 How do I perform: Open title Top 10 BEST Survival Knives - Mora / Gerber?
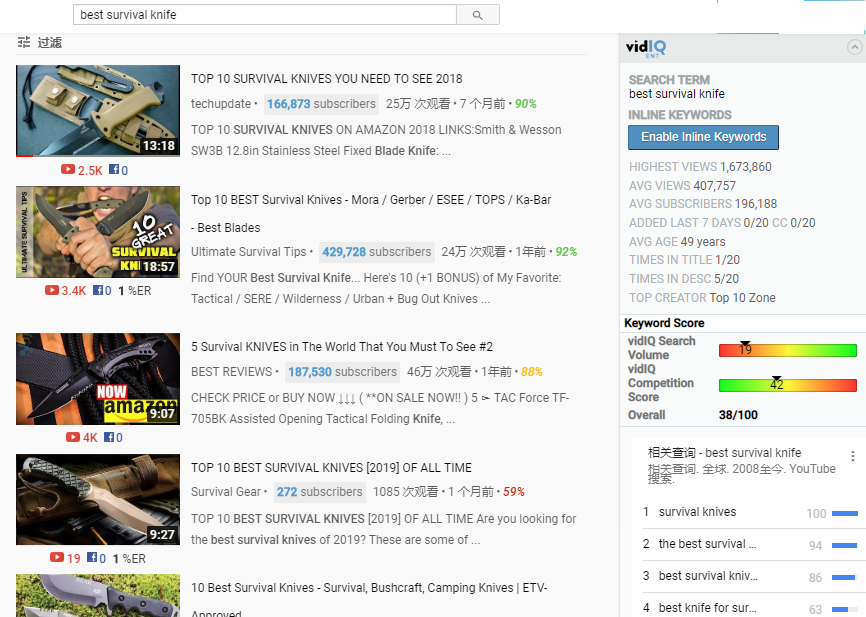tap(371, 214)
